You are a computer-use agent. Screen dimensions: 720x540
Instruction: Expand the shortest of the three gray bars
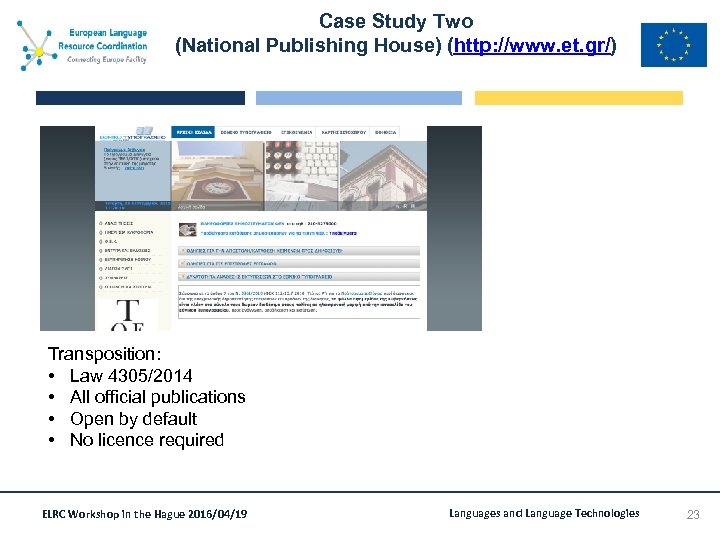tap(299, 264)
